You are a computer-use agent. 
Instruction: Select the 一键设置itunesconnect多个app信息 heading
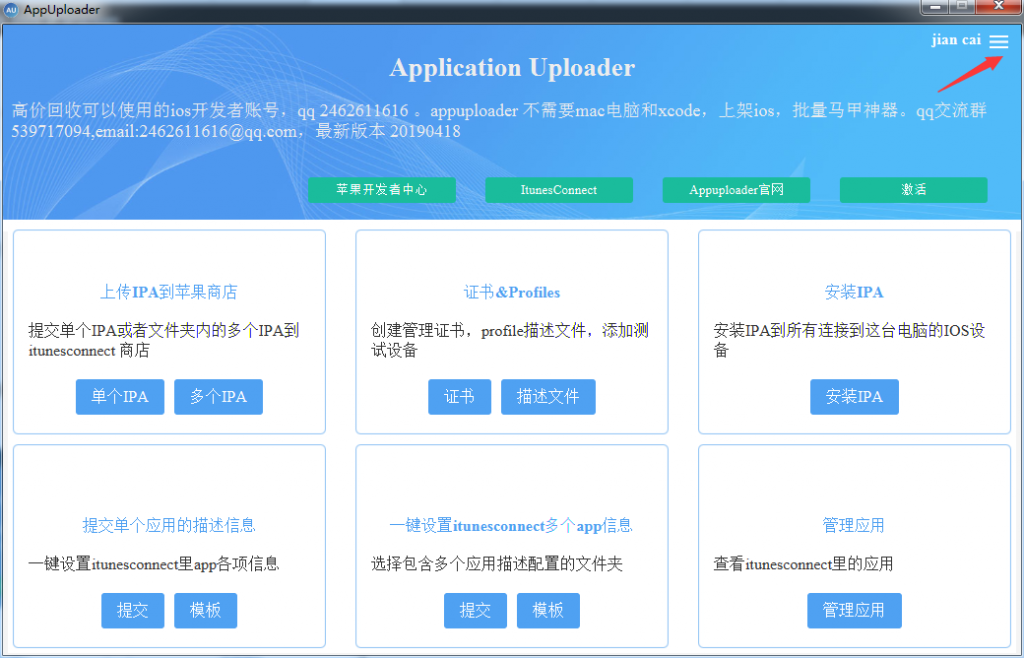511,525
